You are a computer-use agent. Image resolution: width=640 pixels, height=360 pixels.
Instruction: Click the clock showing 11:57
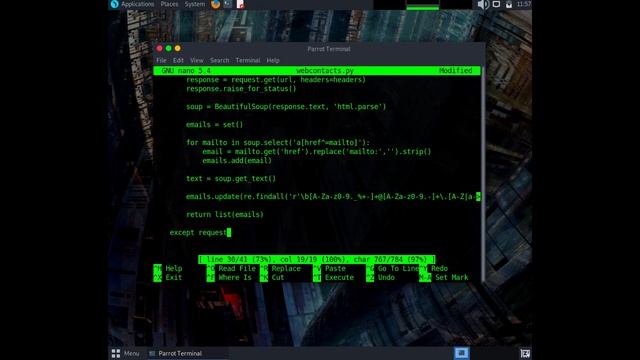tap(524, 4)
